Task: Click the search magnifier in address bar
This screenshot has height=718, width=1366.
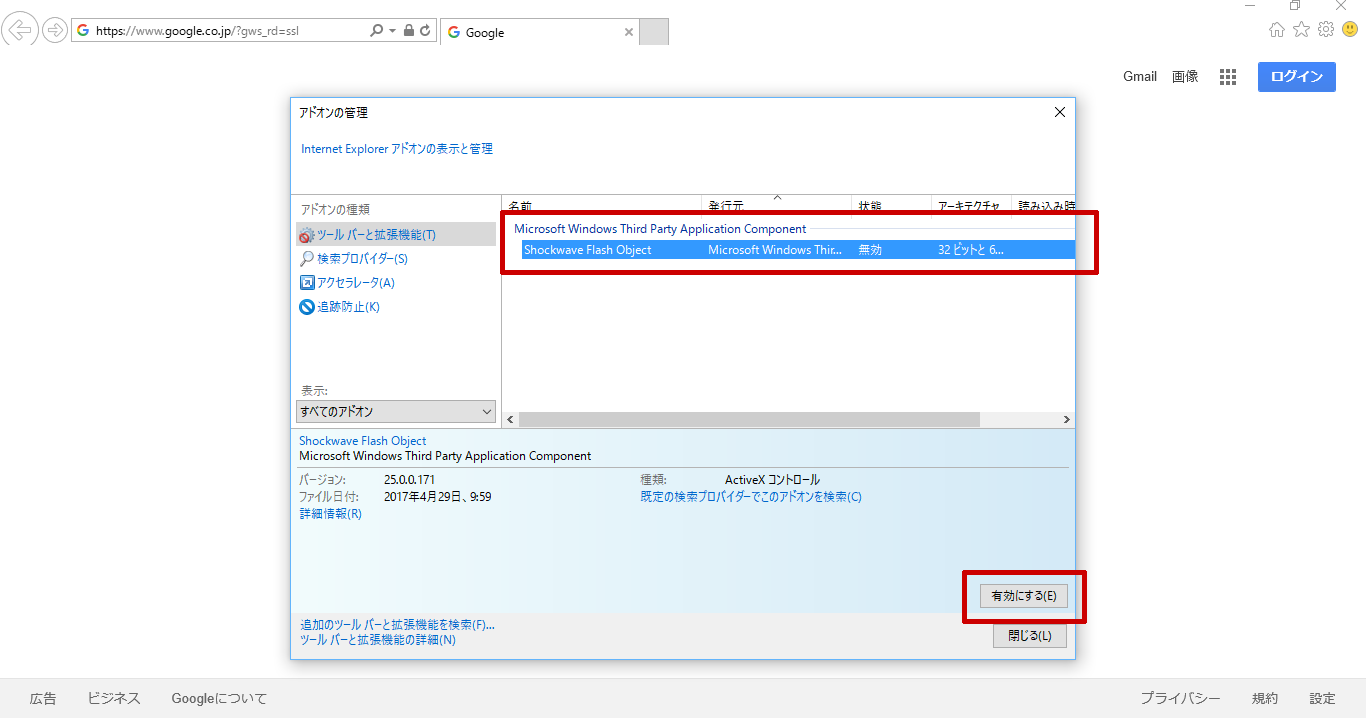Action: tap(376, 31)
